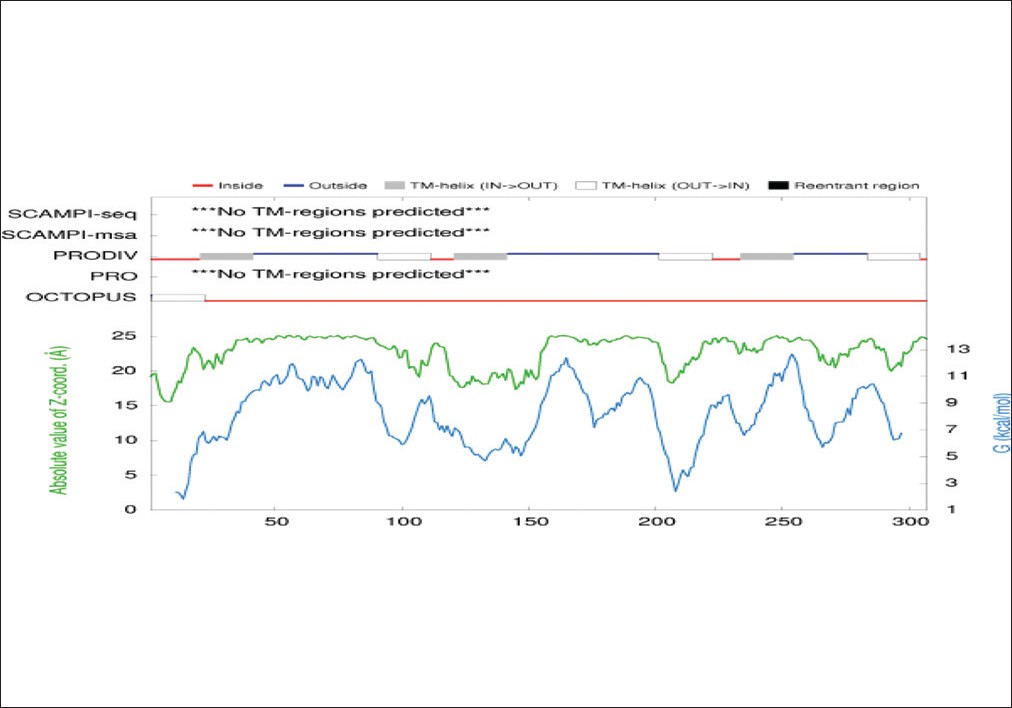Click the OCTOPUS white TM-helix box
Image resolution: width=1012 pixels, height=708 pixels.
(x=177, y=297)
